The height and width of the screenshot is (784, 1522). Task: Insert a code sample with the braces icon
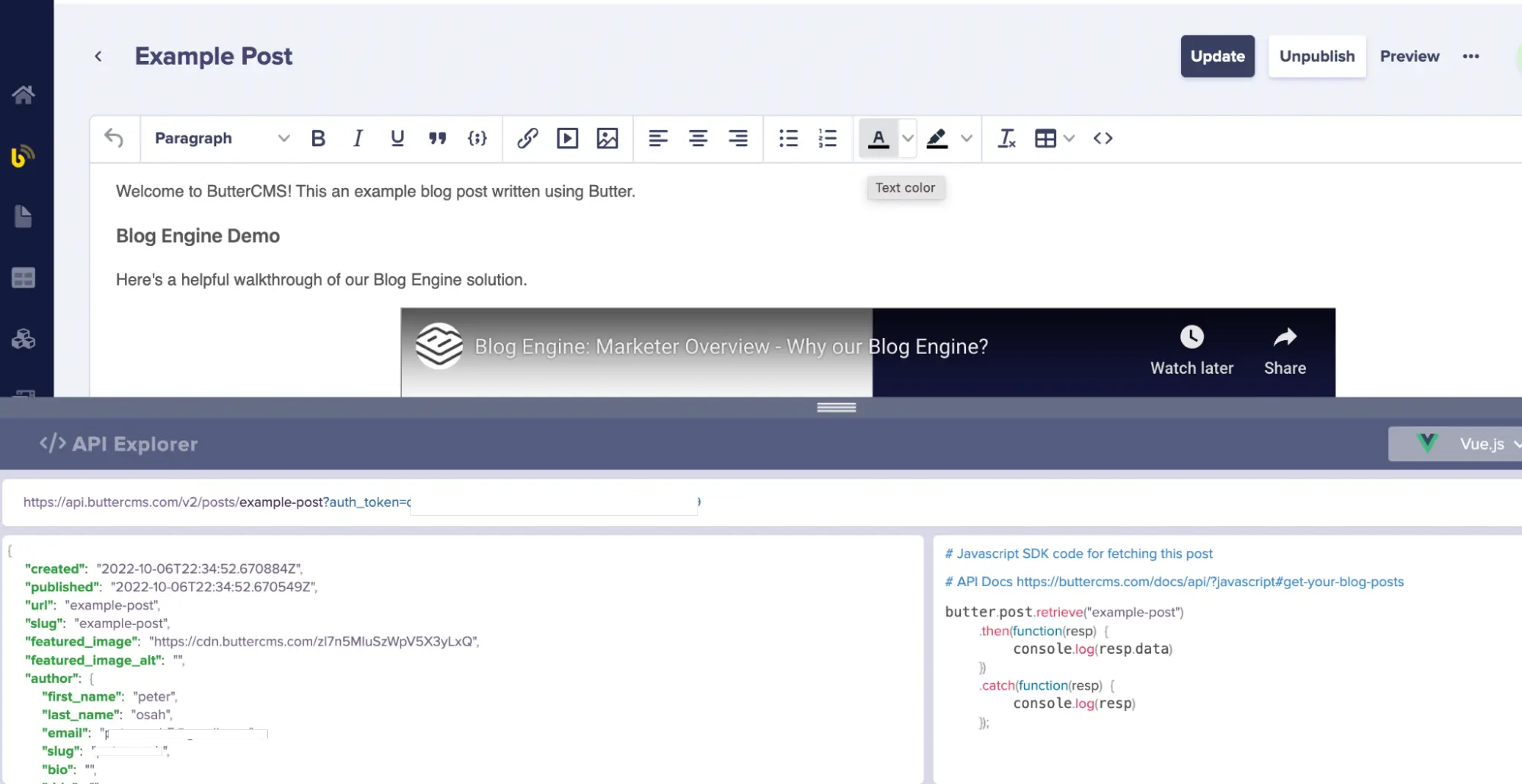[477, 138]
